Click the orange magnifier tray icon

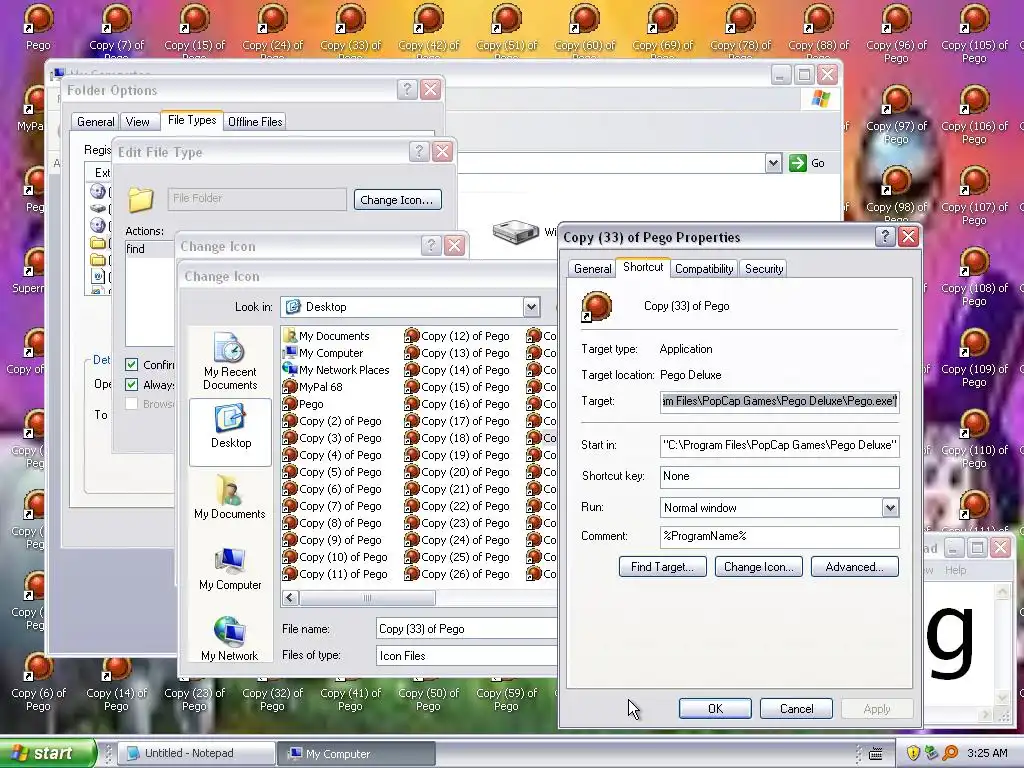pos(950,753)
